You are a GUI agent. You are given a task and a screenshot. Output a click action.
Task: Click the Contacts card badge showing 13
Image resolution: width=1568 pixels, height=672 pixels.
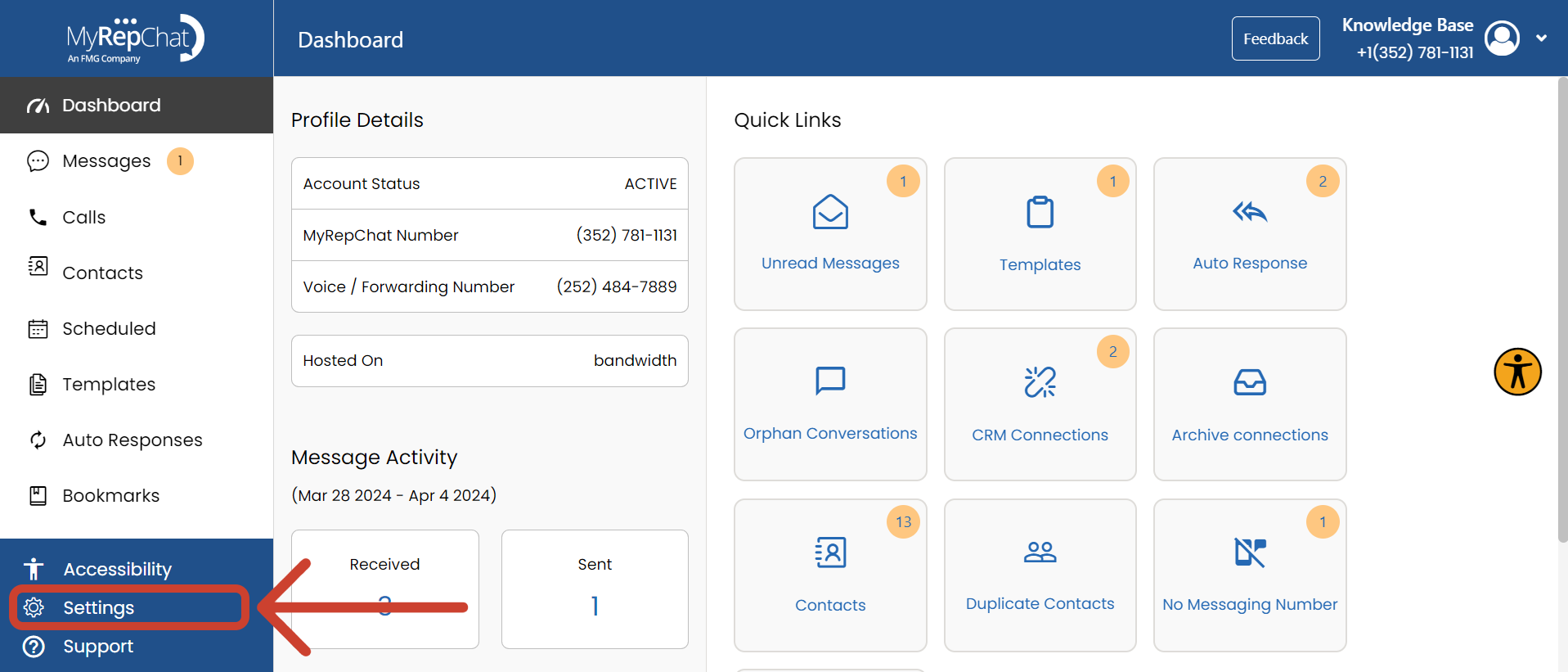(x=903, y=522)
